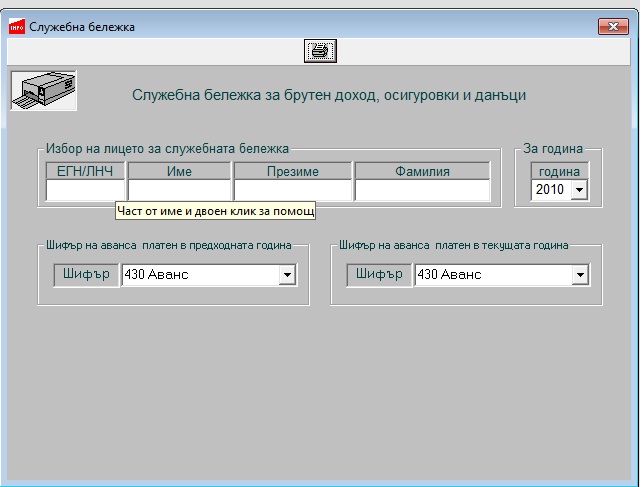
Task: Click the red INFO application icon in title bar
Action: click(17, 27)
